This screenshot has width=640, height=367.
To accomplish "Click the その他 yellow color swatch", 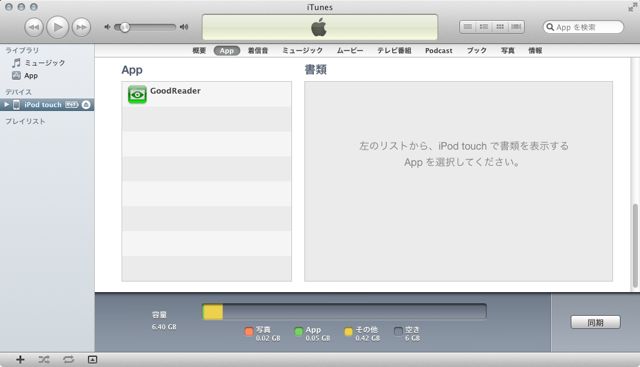I will tap(349, 331).
